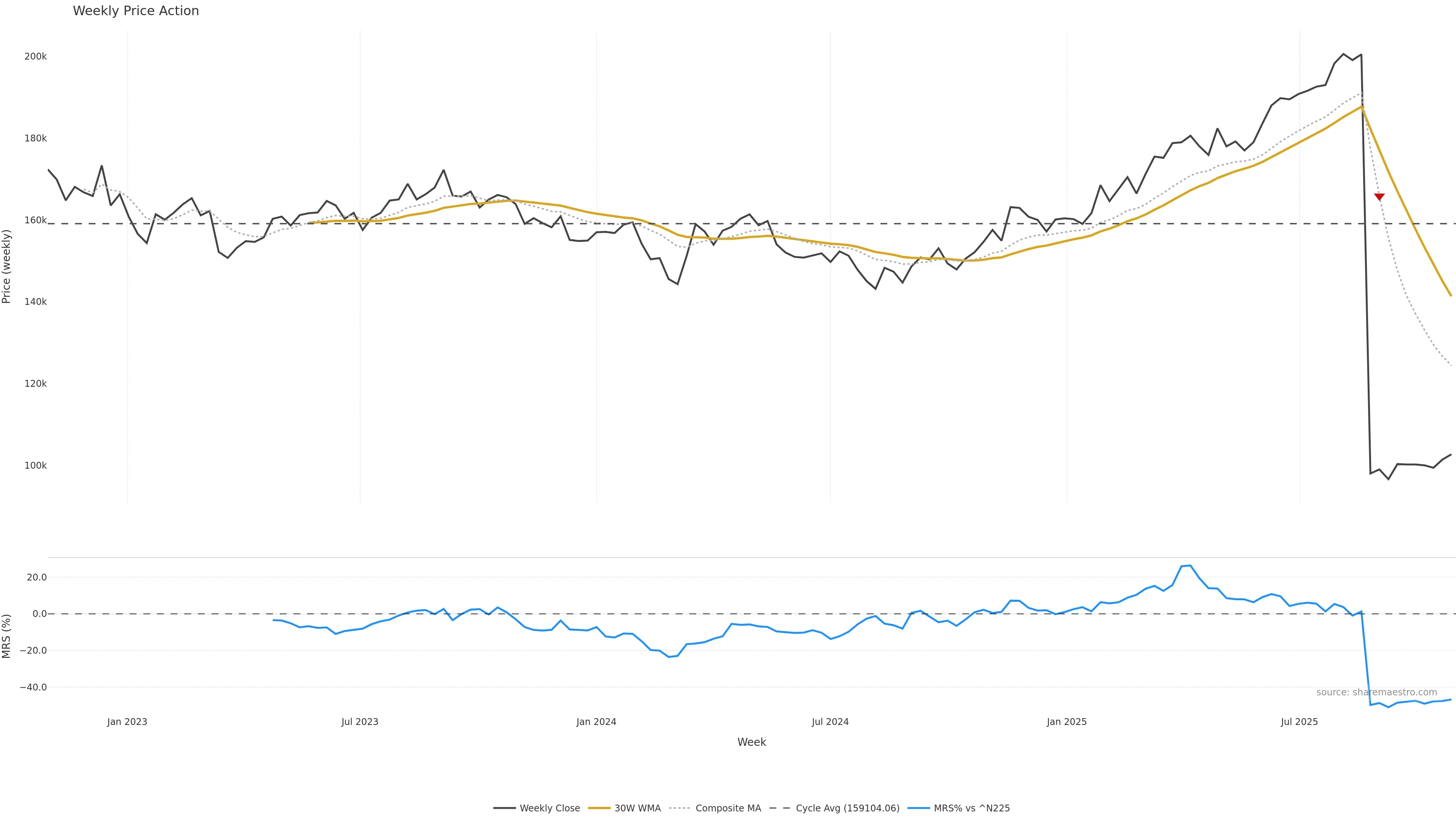Click the Price (weekly) y-axis title

click(7, 266)
